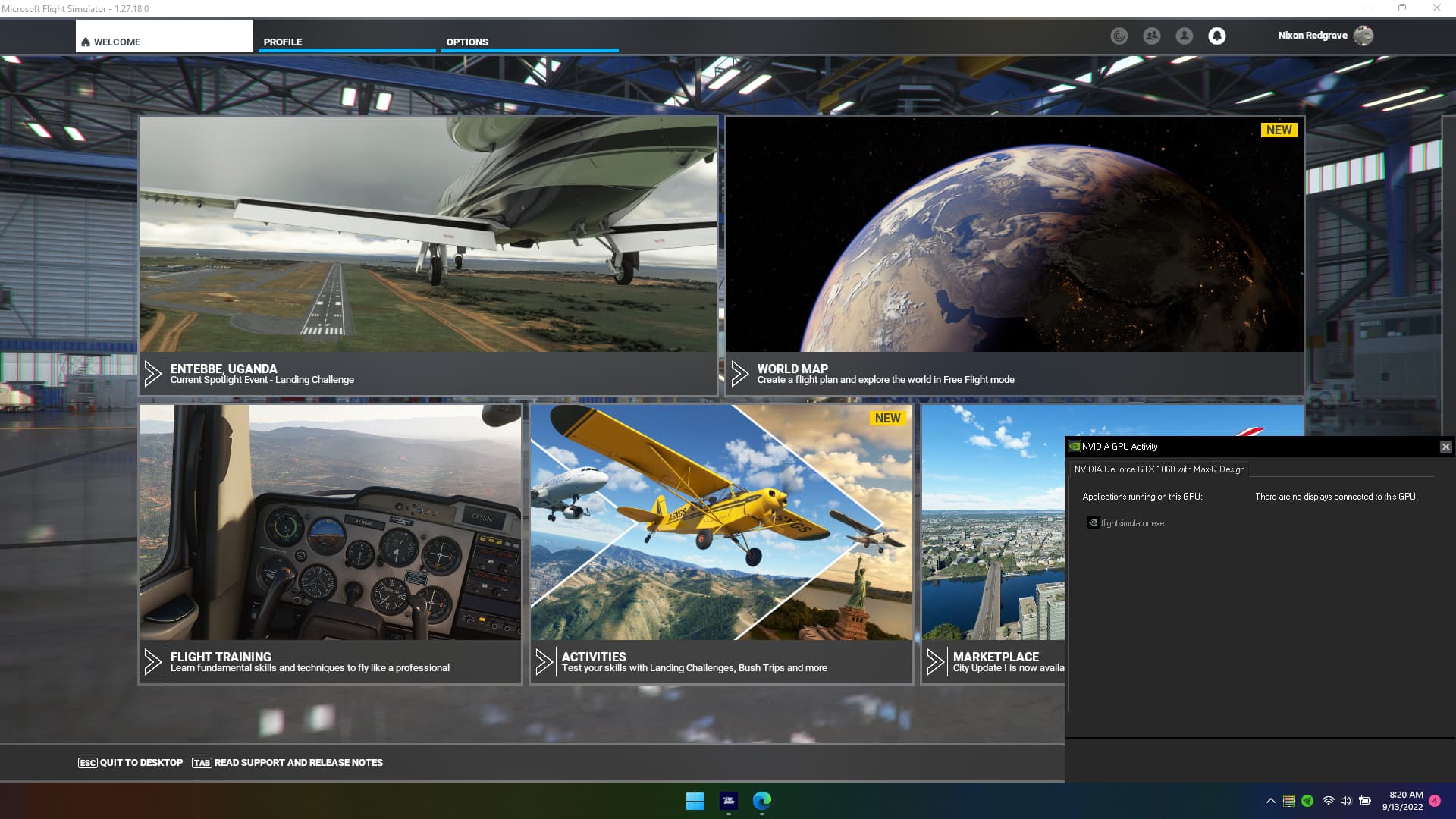This screenshot has height=819, width=1456.
Task: Click the volume speaker tray icon
Action: pos(1346,801)
